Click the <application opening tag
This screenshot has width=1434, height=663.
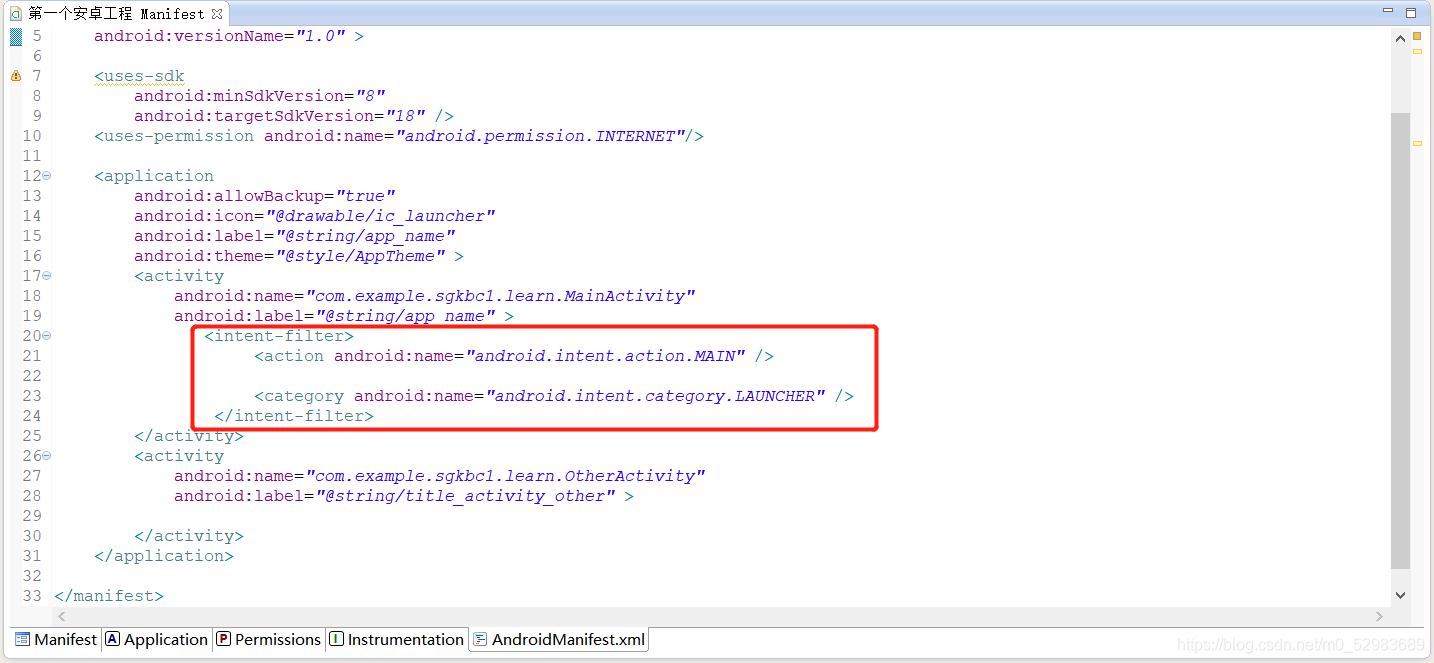click(x=154, y=176)
